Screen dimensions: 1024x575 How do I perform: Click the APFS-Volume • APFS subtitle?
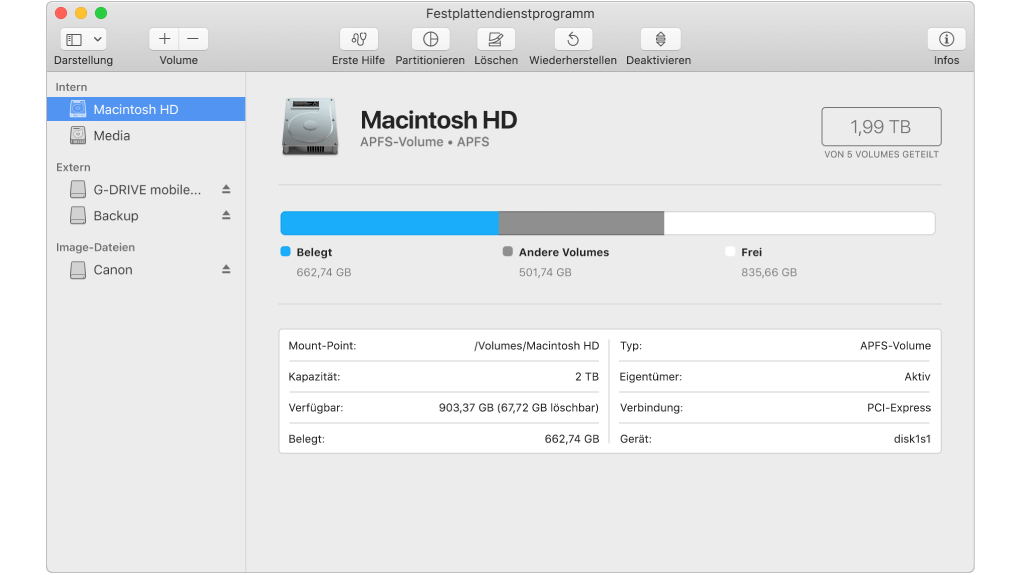coord(424,142)
